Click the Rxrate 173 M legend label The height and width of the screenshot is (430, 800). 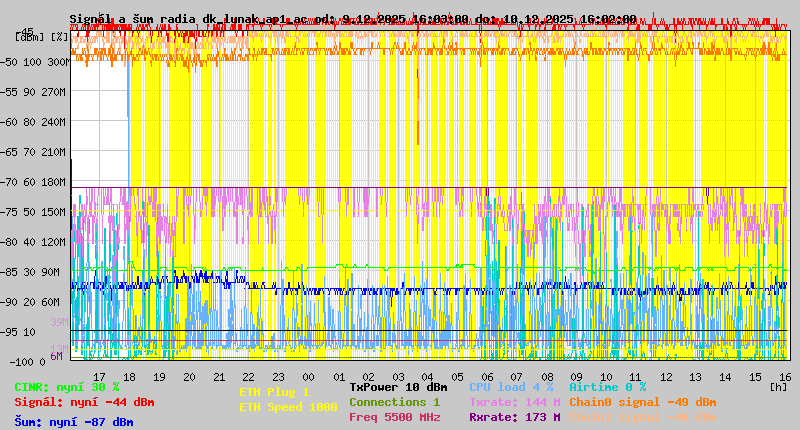(513, 417)
